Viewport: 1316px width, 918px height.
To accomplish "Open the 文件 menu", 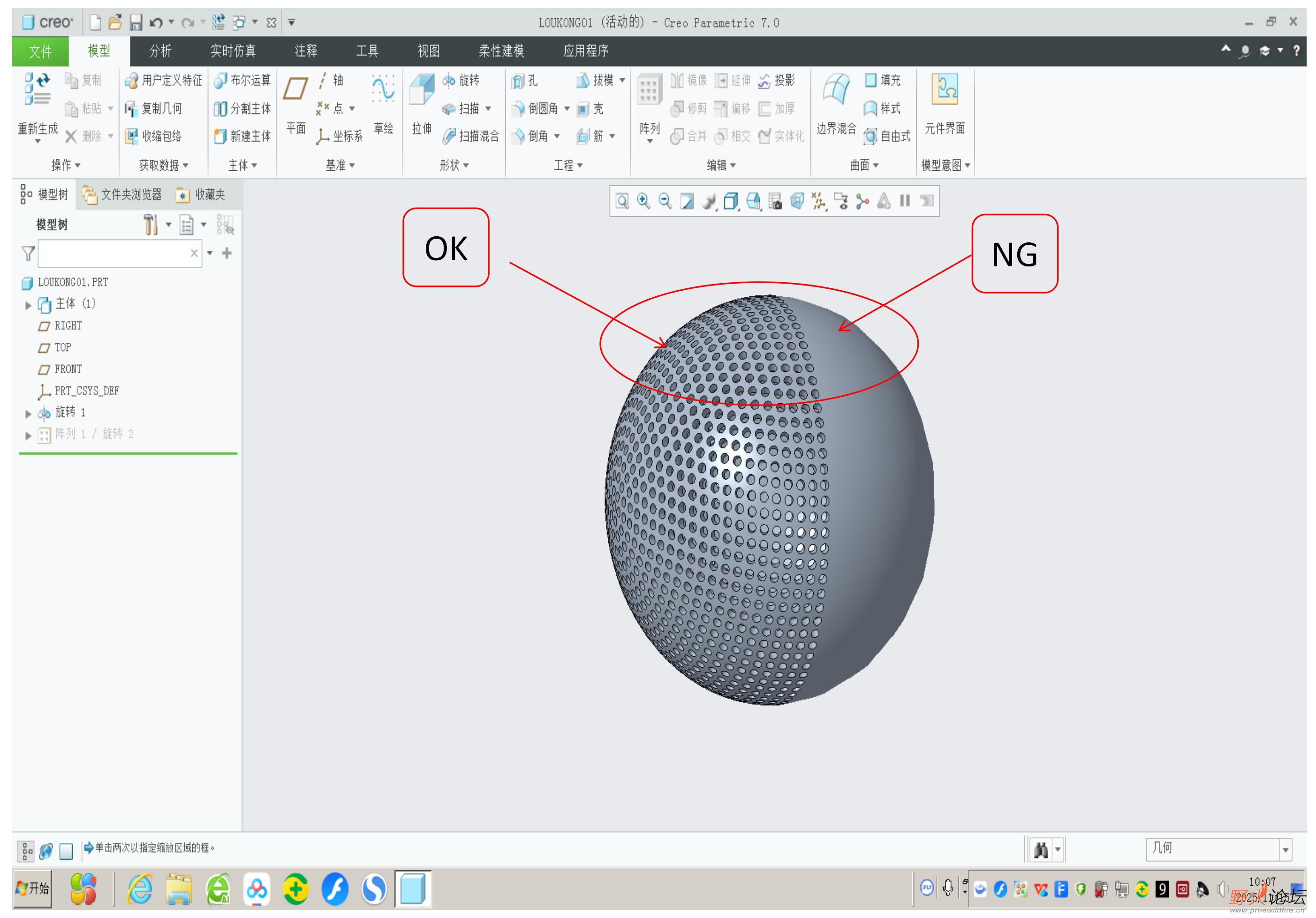I will (40, 52).
